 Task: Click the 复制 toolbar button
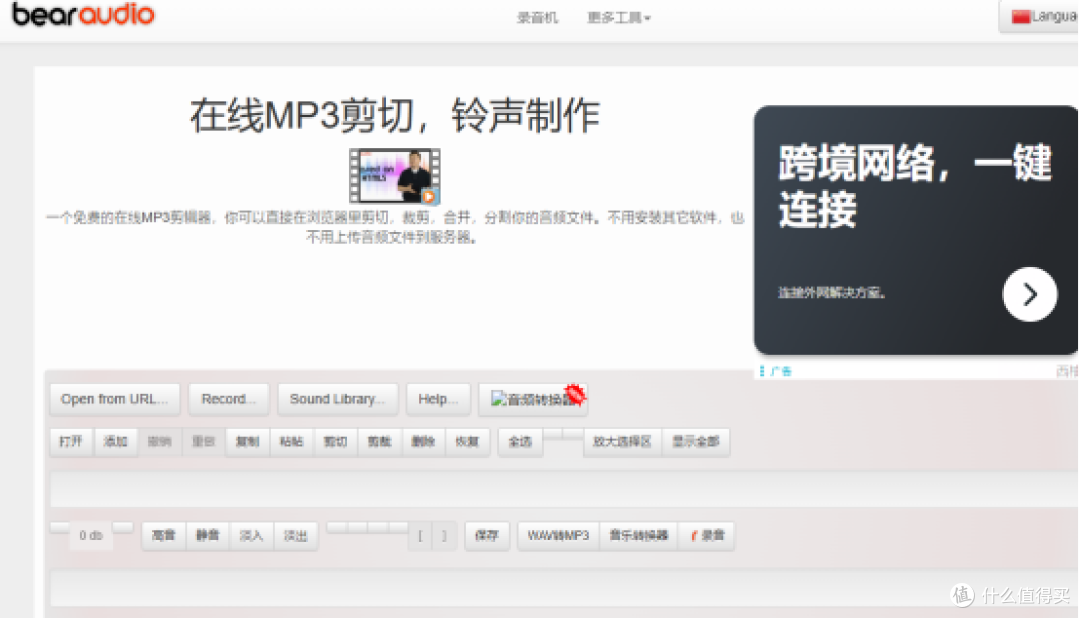click(x=247, y=442)
